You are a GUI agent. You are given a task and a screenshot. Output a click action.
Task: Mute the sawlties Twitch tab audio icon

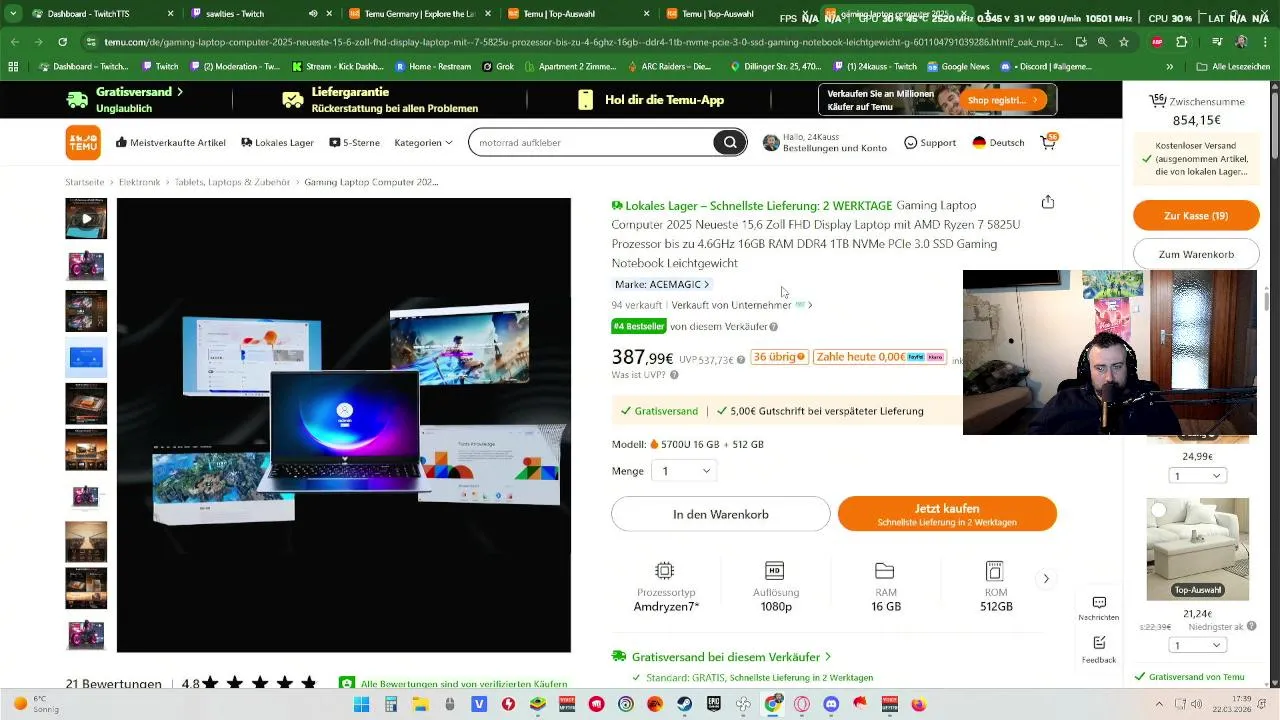(x=313, y=14)
